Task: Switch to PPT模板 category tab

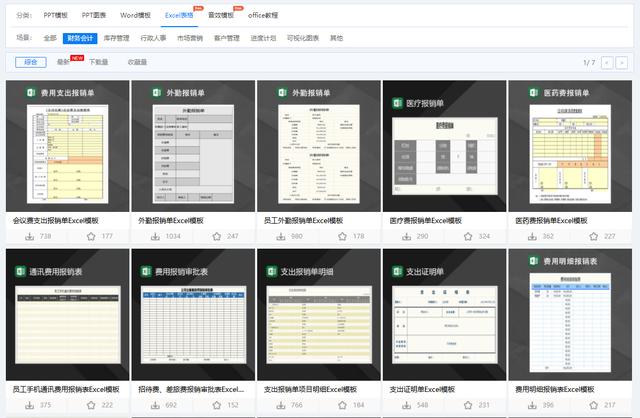Action: click(56, 16)
